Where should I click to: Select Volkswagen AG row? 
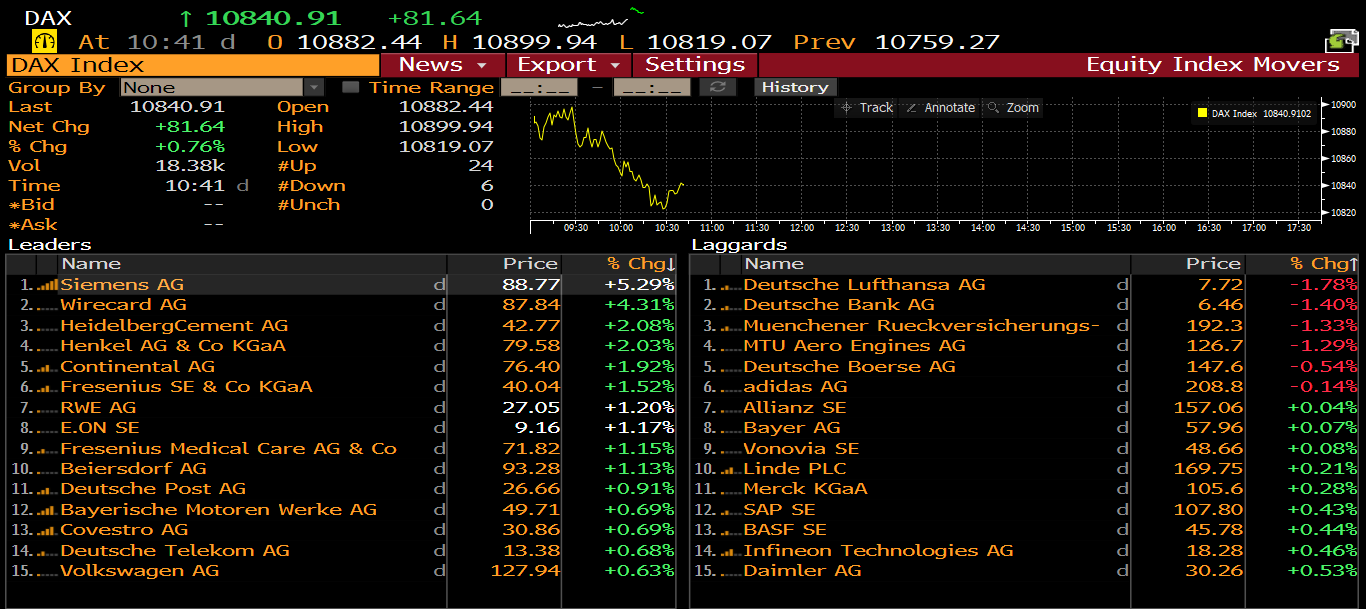coord(340,571)
